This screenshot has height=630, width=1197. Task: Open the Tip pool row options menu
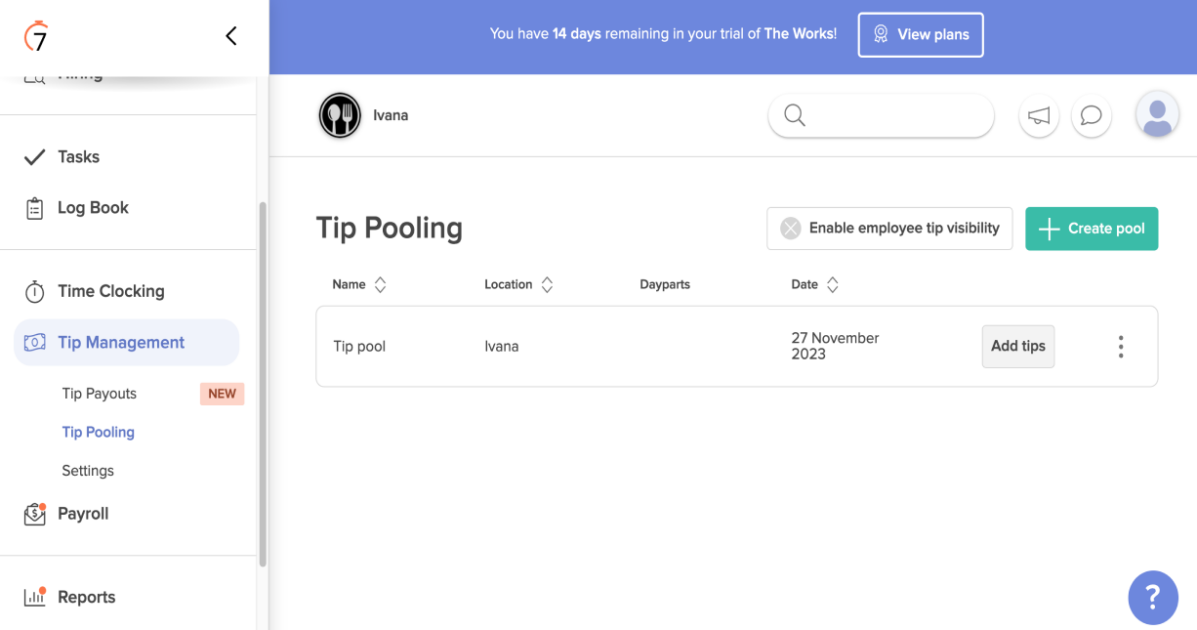coord(1121,346)
